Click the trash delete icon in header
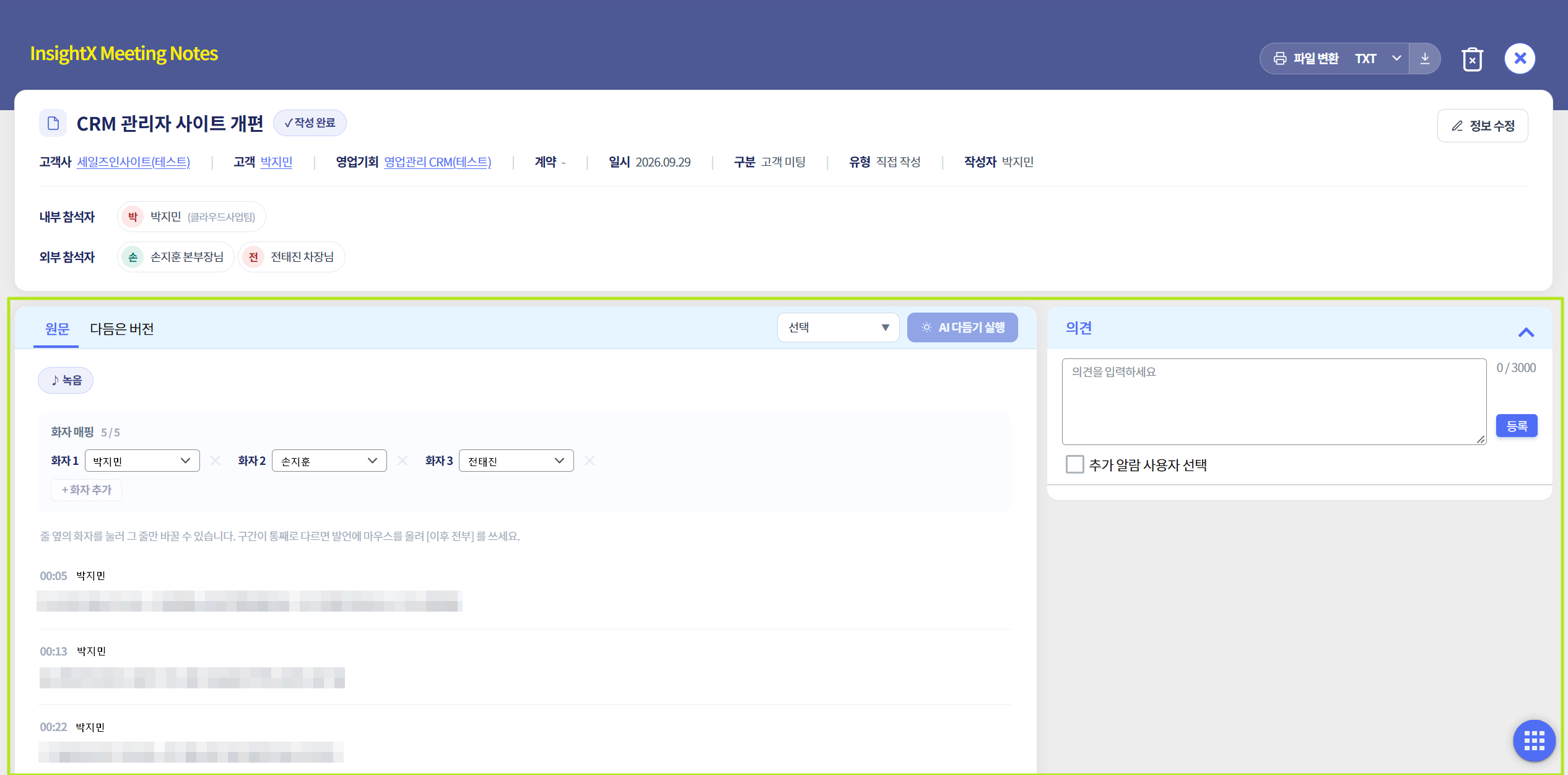Viewport: 1568px width, 775px height. pos(1472,59)
